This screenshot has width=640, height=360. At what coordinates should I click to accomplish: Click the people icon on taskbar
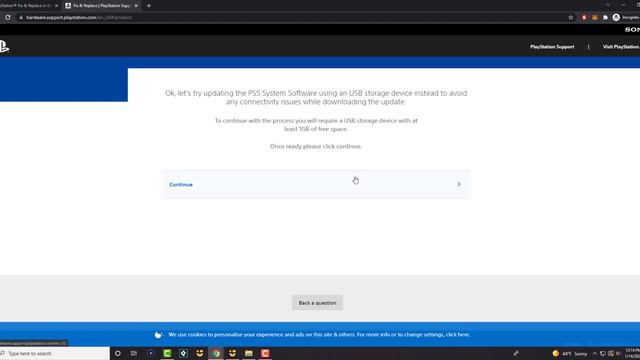click(x=516, y=353)
